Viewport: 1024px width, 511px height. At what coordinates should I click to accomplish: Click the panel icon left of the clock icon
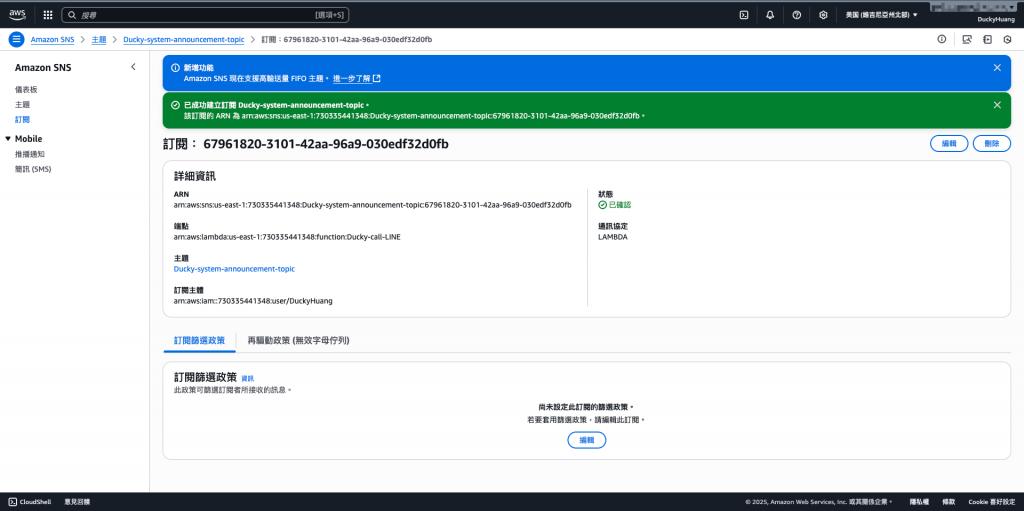click(x=988, y=39)
